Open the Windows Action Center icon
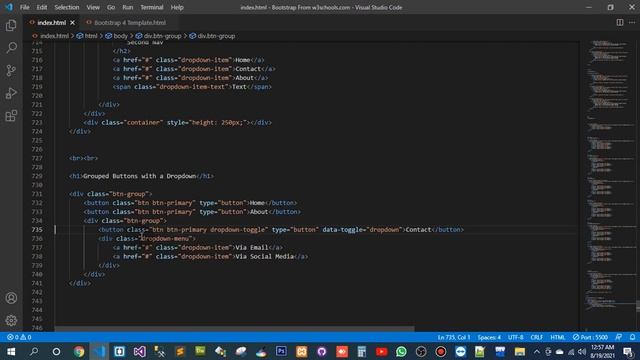The height and width of the screenshot is (360, 640). pos(628,351)
